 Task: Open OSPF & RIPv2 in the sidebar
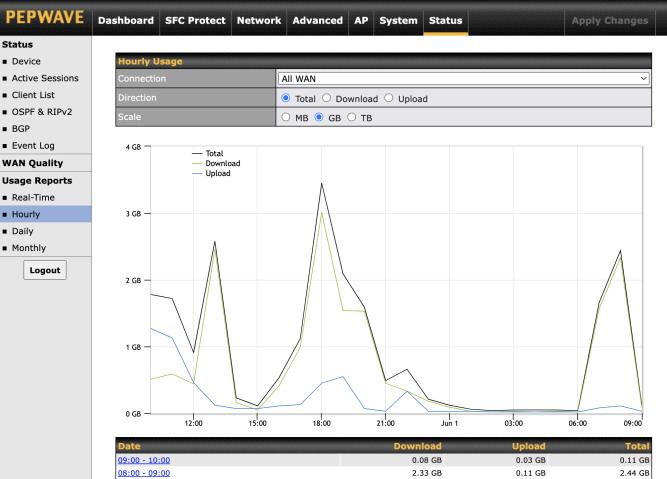pos(42,112)
